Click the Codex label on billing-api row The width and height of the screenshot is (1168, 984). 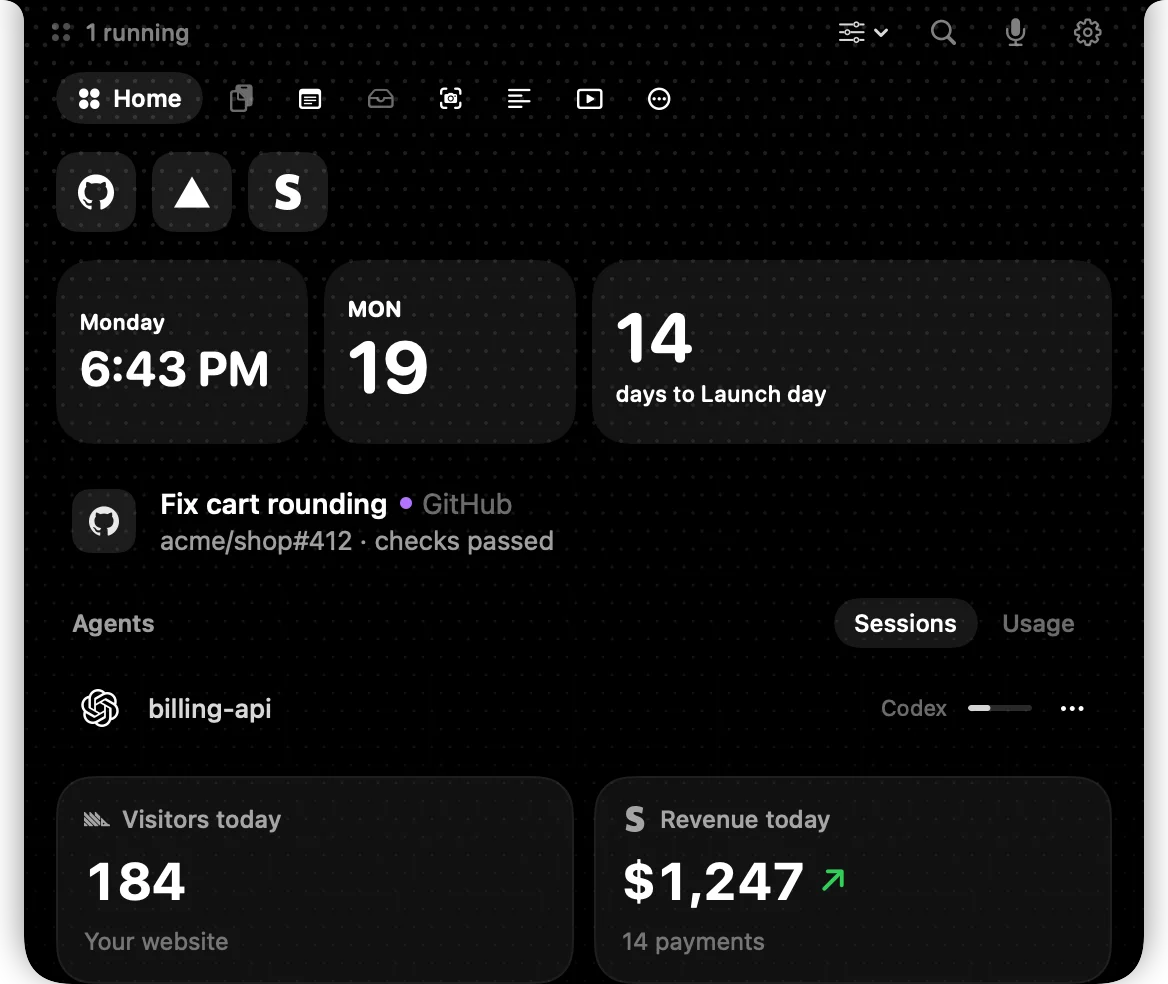tap(913, 708)
